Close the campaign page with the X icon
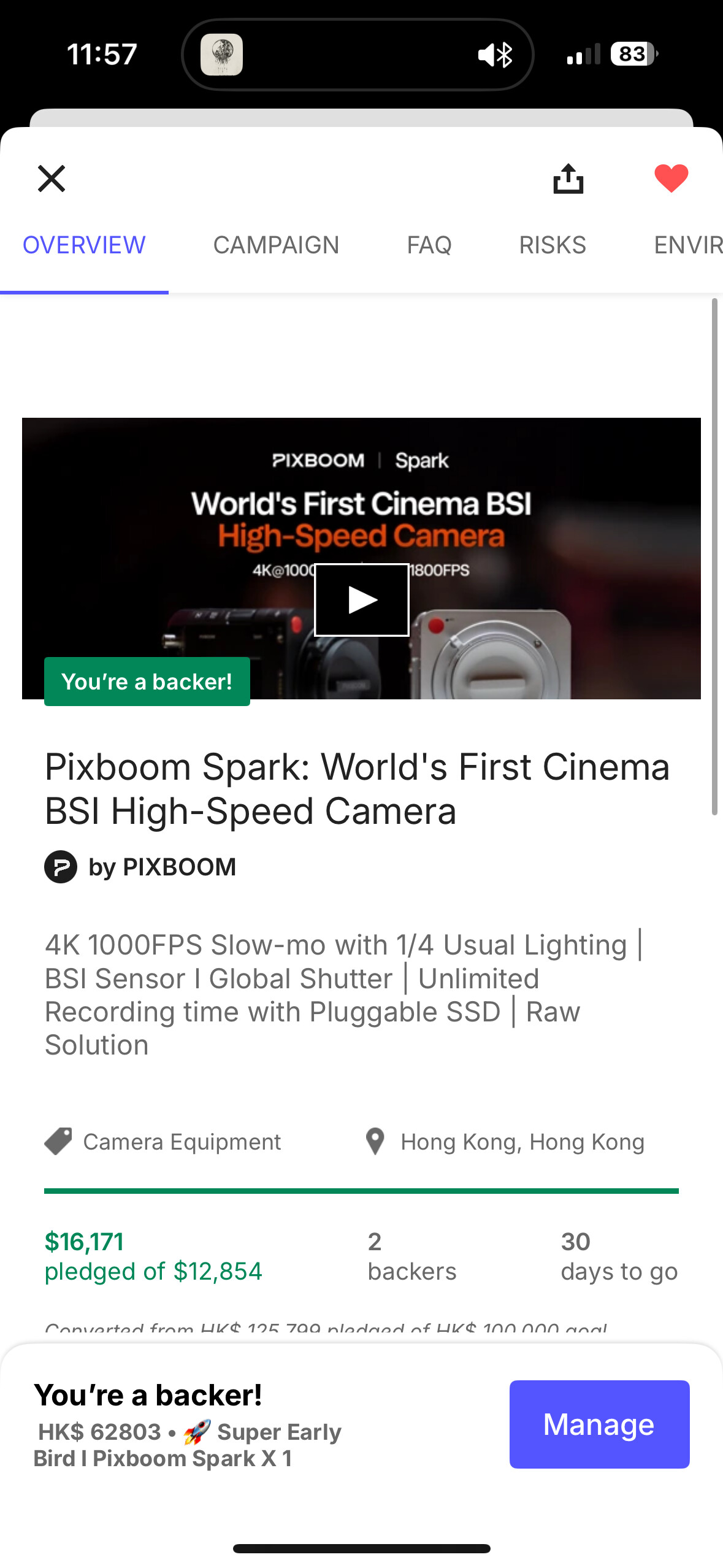The image size is (723, 1568). (52, 179)
